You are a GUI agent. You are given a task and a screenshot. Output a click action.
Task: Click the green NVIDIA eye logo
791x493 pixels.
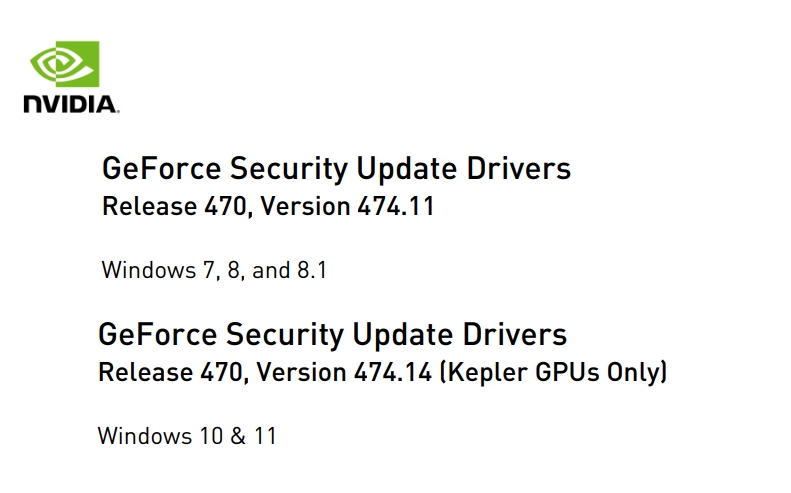coord(65,64)
